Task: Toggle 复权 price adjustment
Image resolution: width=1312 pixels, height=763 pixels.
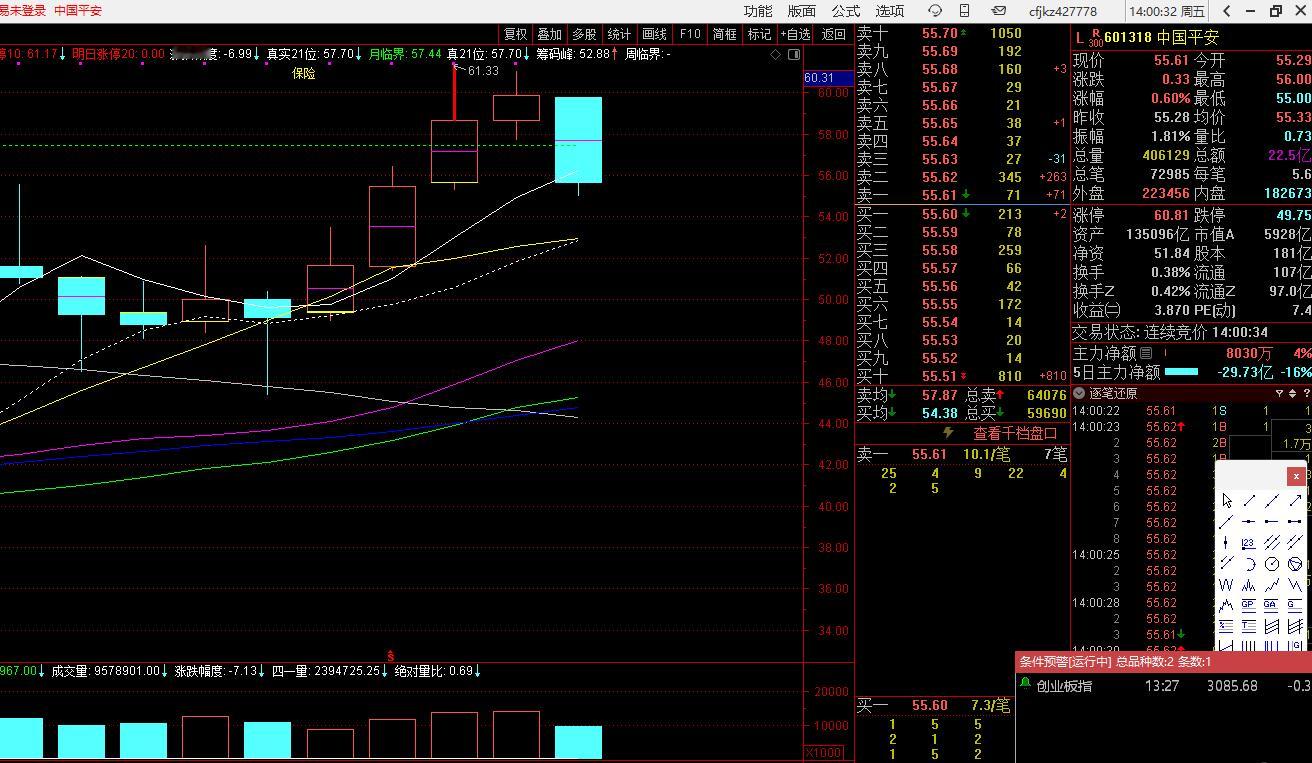Action: point(515,34)
